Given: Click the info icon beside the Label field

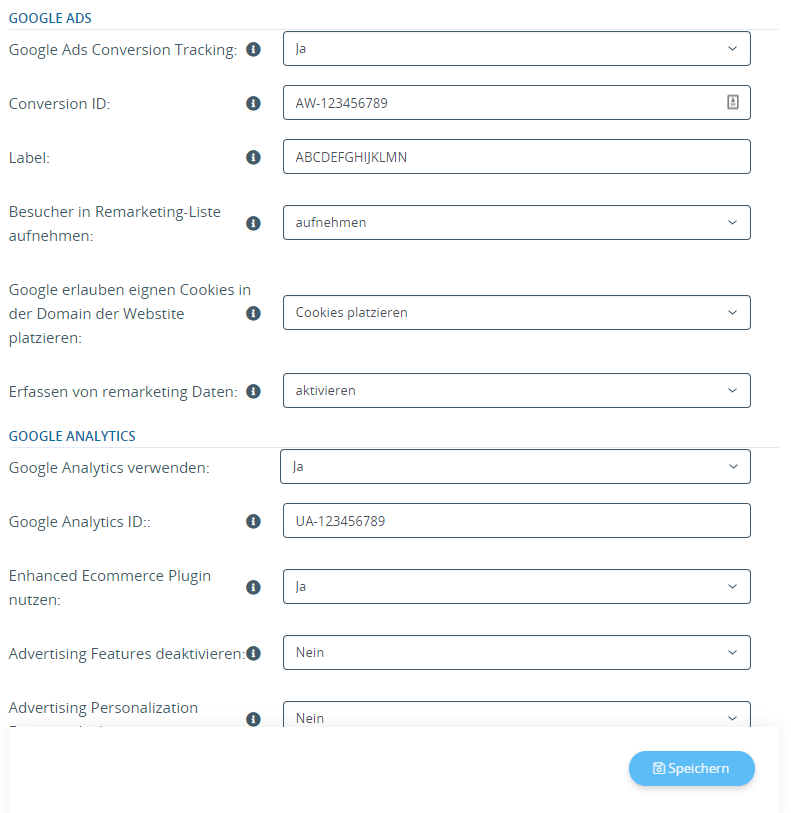Looking at the screenshot, I should pos(253,157).
